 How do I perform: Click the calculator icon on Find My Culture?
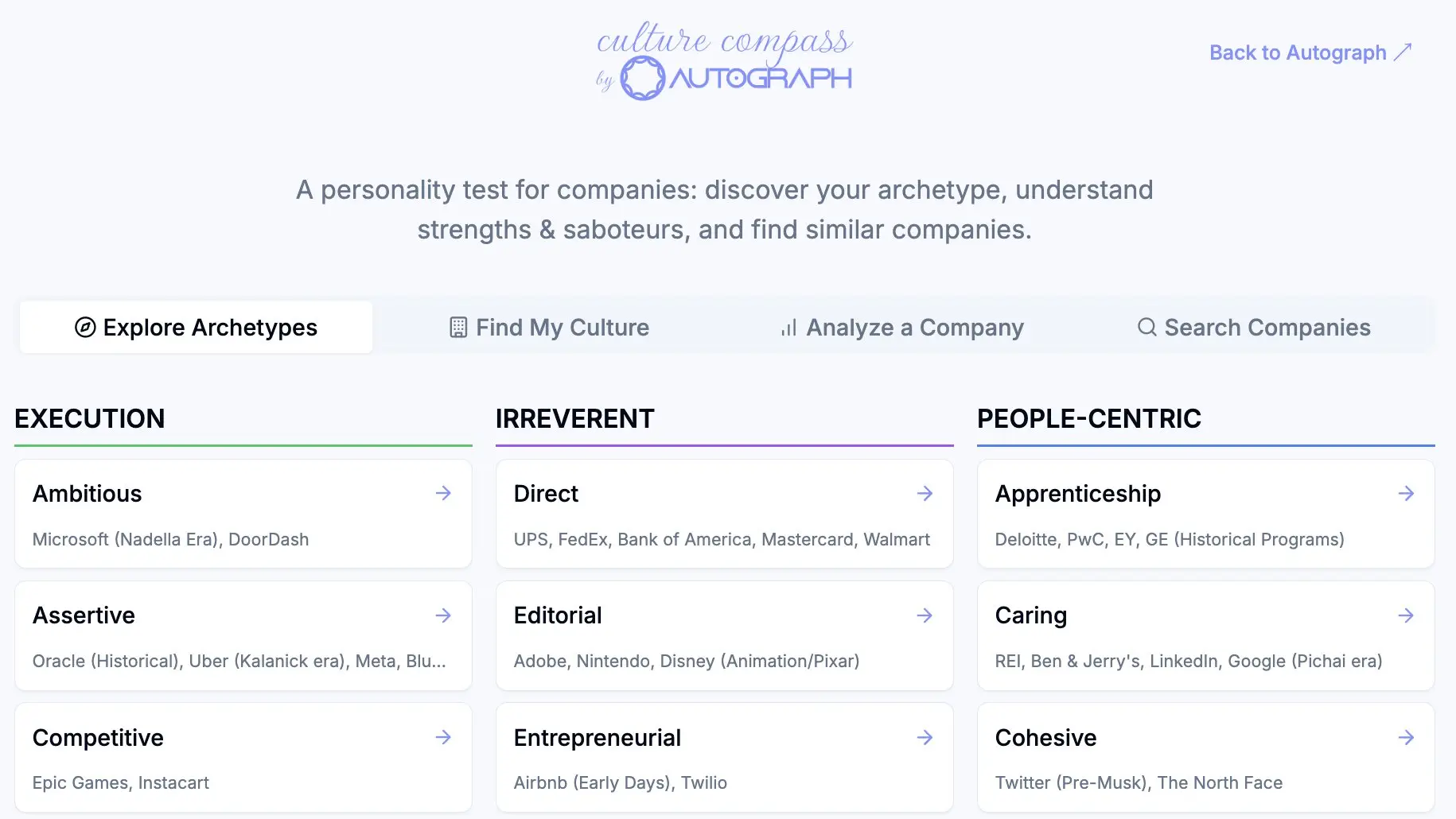457,327
